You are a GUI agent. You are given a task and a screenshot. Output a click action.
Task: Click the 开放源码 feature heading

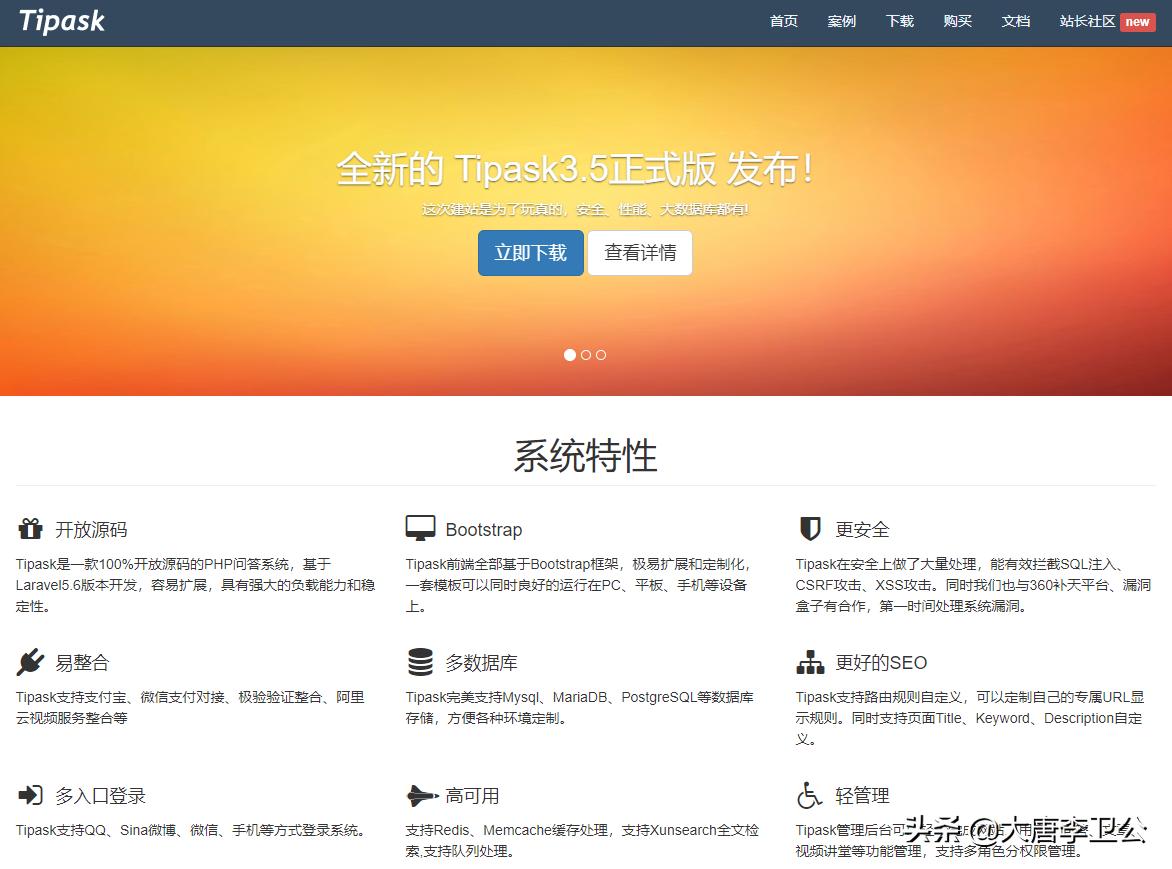pyautogui.click(x=91, y=530)
